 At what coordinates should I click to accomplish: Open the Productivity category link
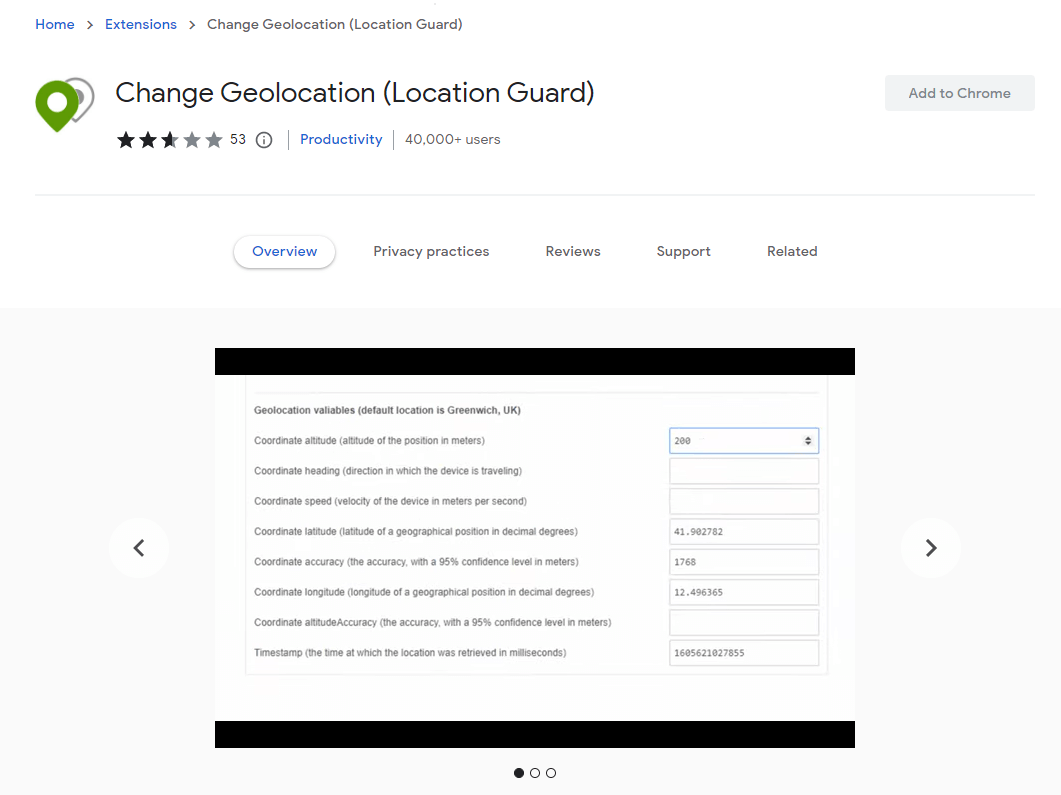(341, 139)
